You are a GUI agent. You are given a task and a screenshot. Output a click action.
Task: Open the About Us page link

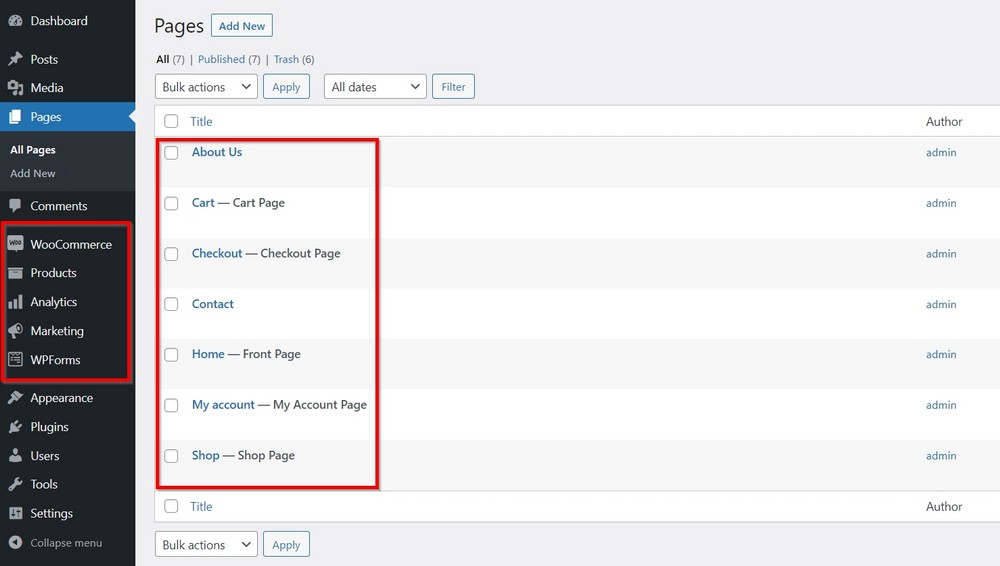pyautogui.click(x=217, y=152)
